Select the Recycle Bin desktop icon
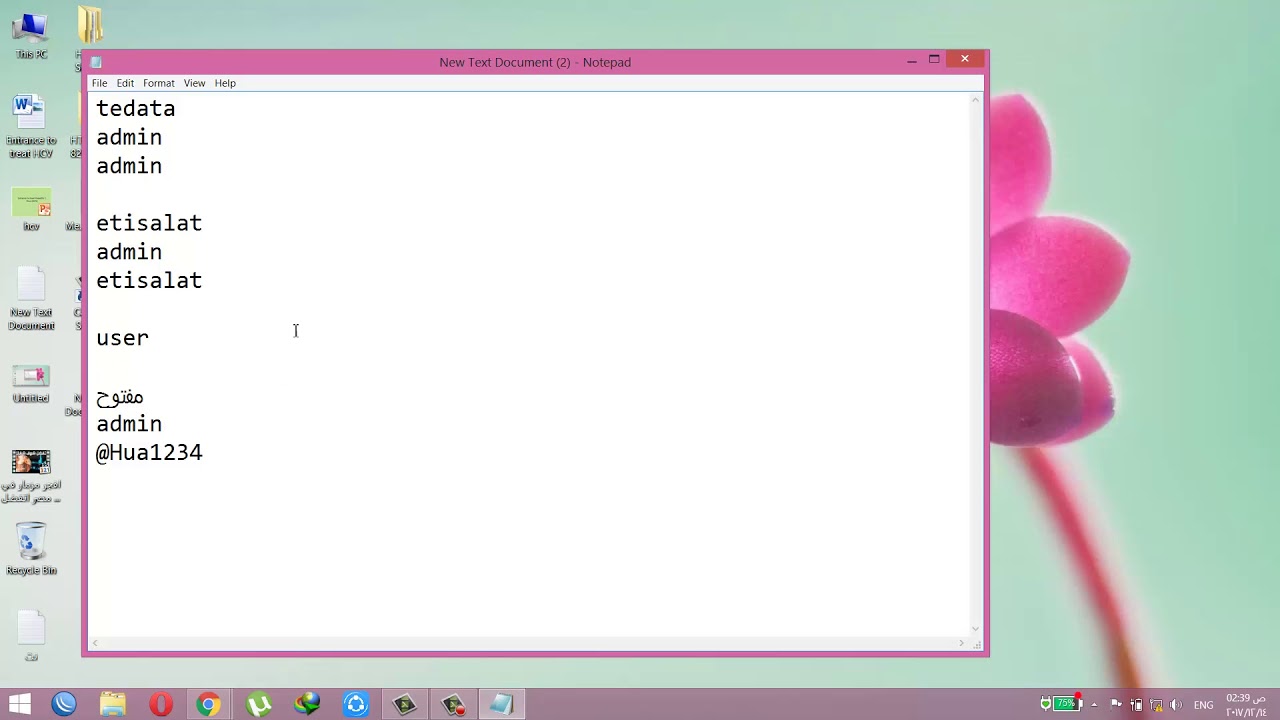The height and width of the screenshot is (720, 1280). point(31,549)
